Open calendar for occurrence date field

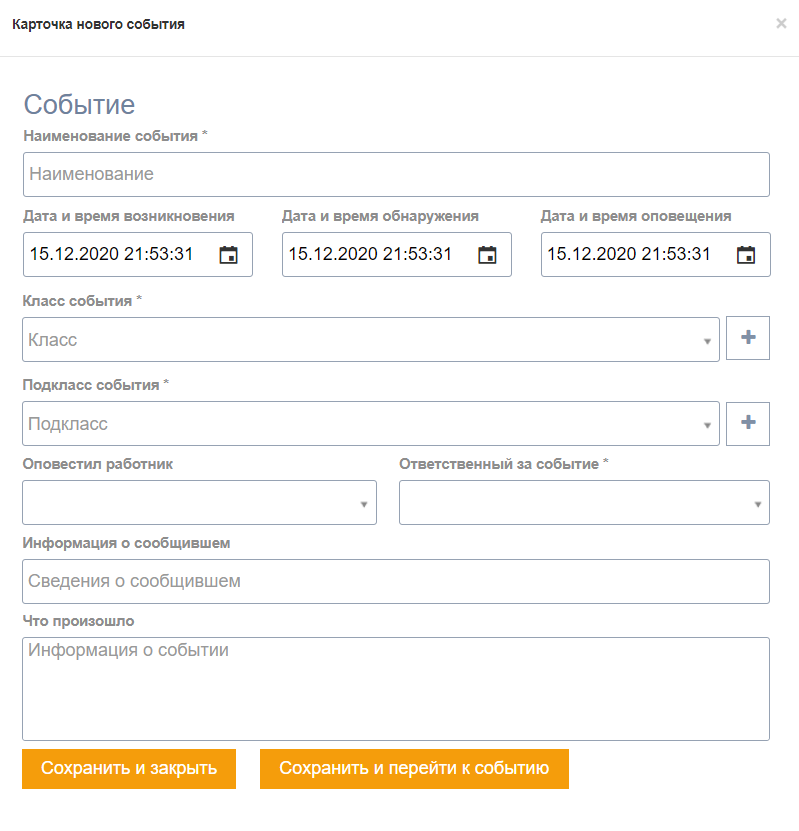[x=228, y=255]
